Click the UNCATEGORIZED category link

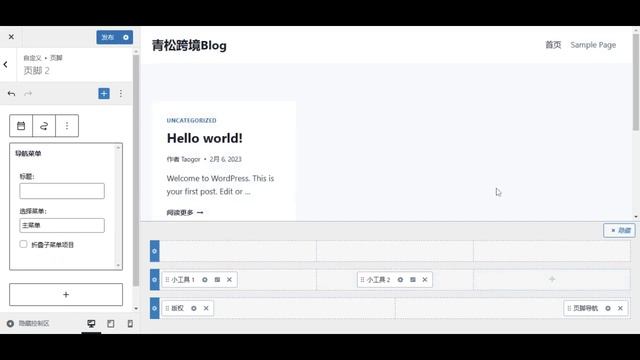coord(191,120)
